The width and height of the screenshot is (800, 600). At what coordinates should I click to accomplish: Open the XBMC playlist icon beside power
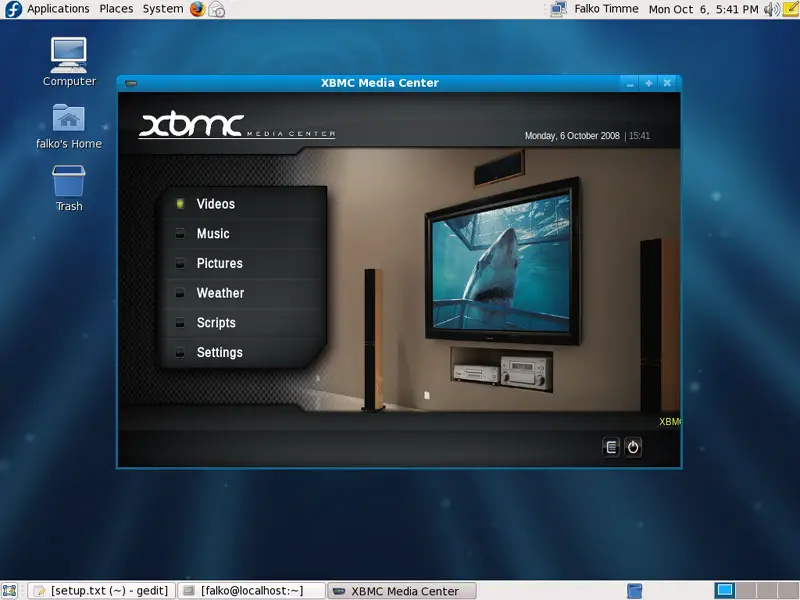[x=611, y=447]
